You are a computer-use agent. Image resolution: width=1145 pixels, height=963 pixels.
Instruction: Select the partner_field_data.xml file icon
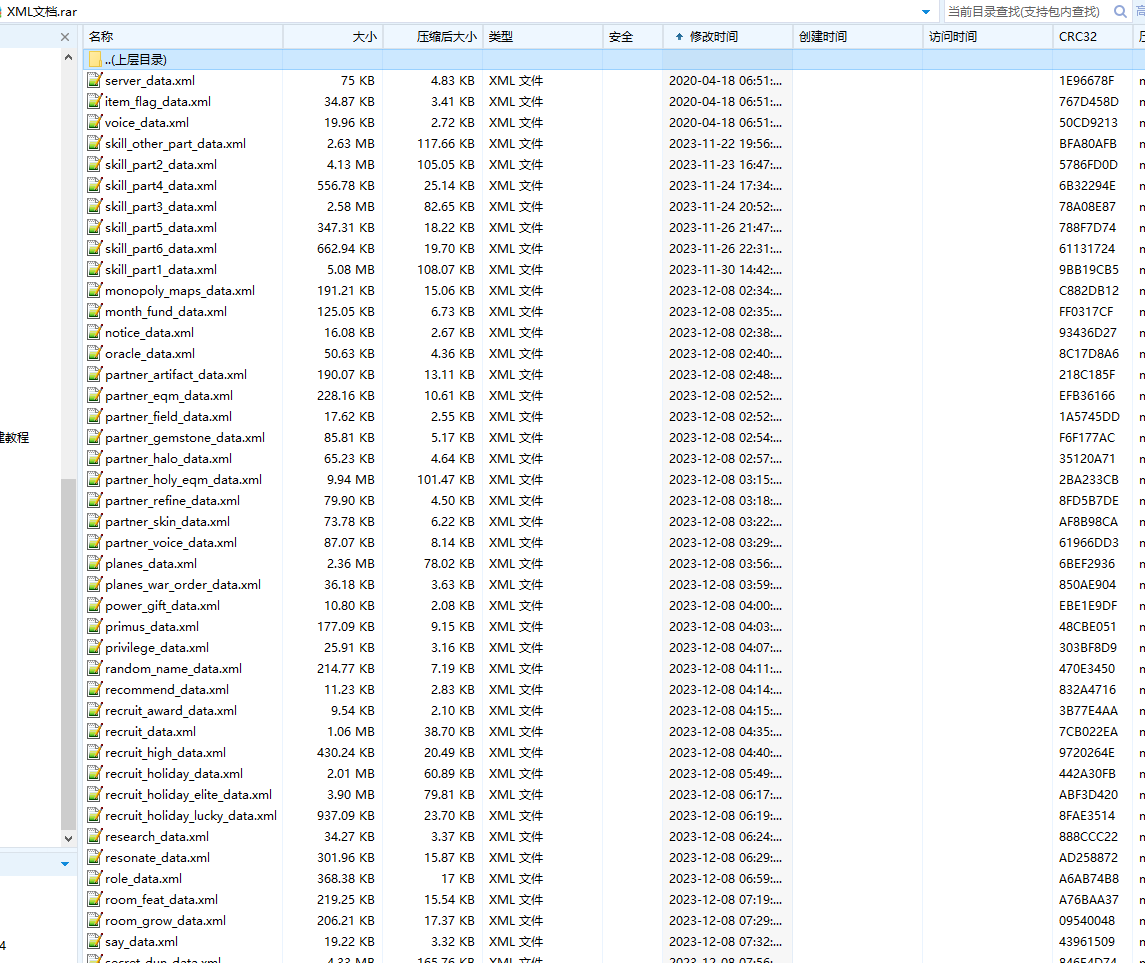95,416
